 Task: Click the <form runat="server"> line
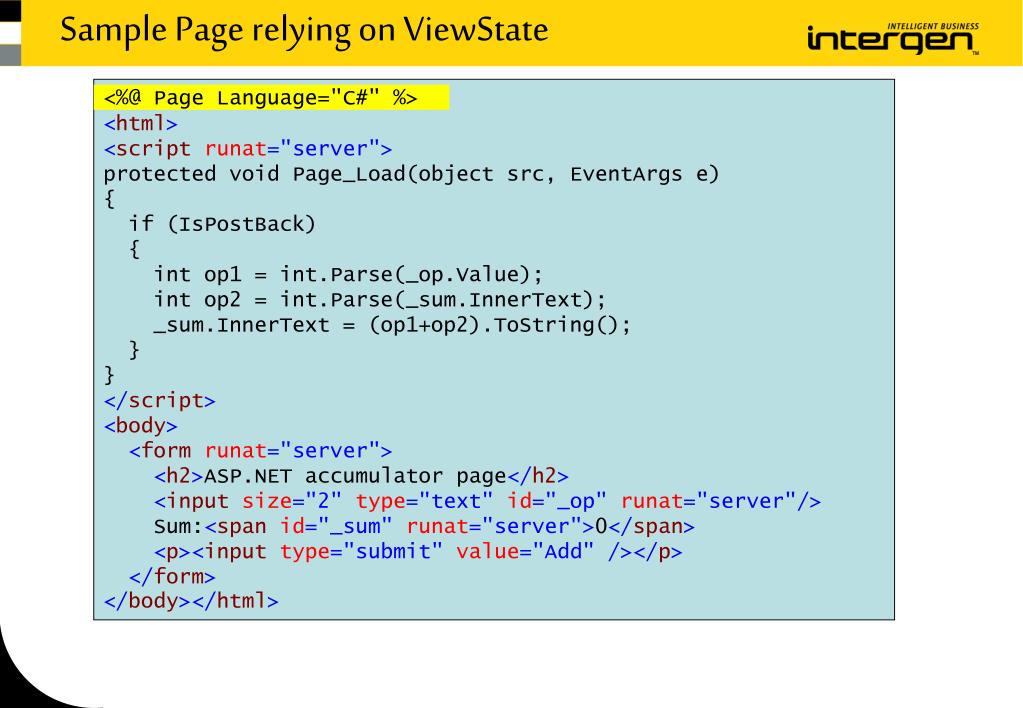point(260,451)
